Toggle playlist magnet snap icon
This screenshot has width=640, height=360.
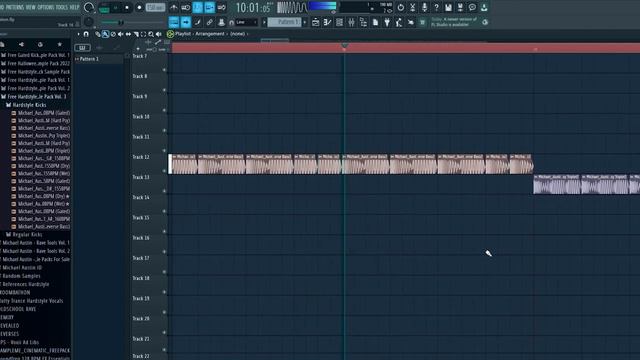pos(86,34)
